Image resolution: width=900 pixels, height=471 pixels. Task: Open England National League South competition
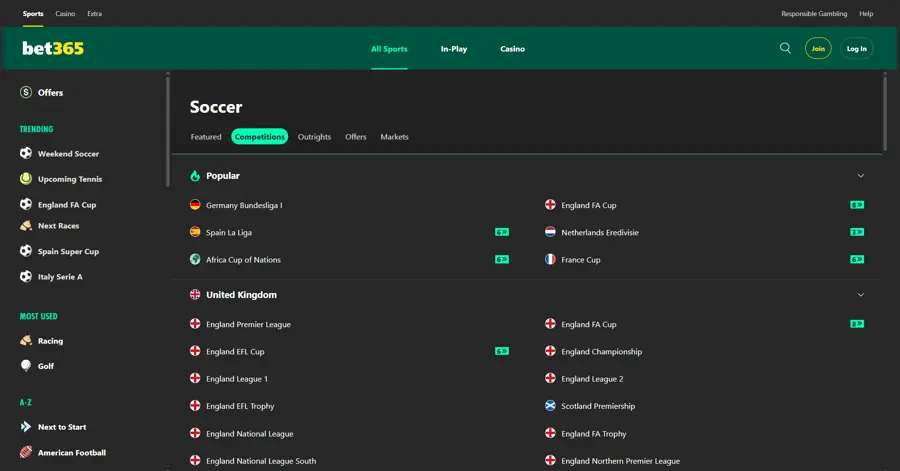coord(261,461)
